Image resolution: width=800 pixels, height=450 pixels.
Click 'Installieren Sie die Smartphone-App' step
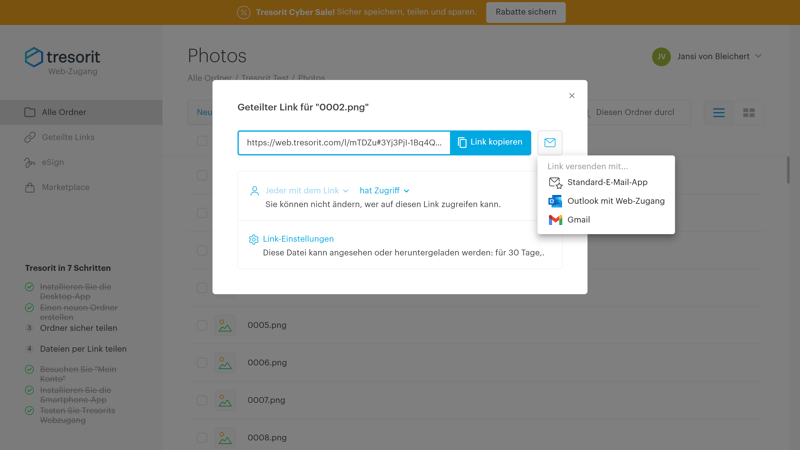pyautogui.click(x=76, y=395)
